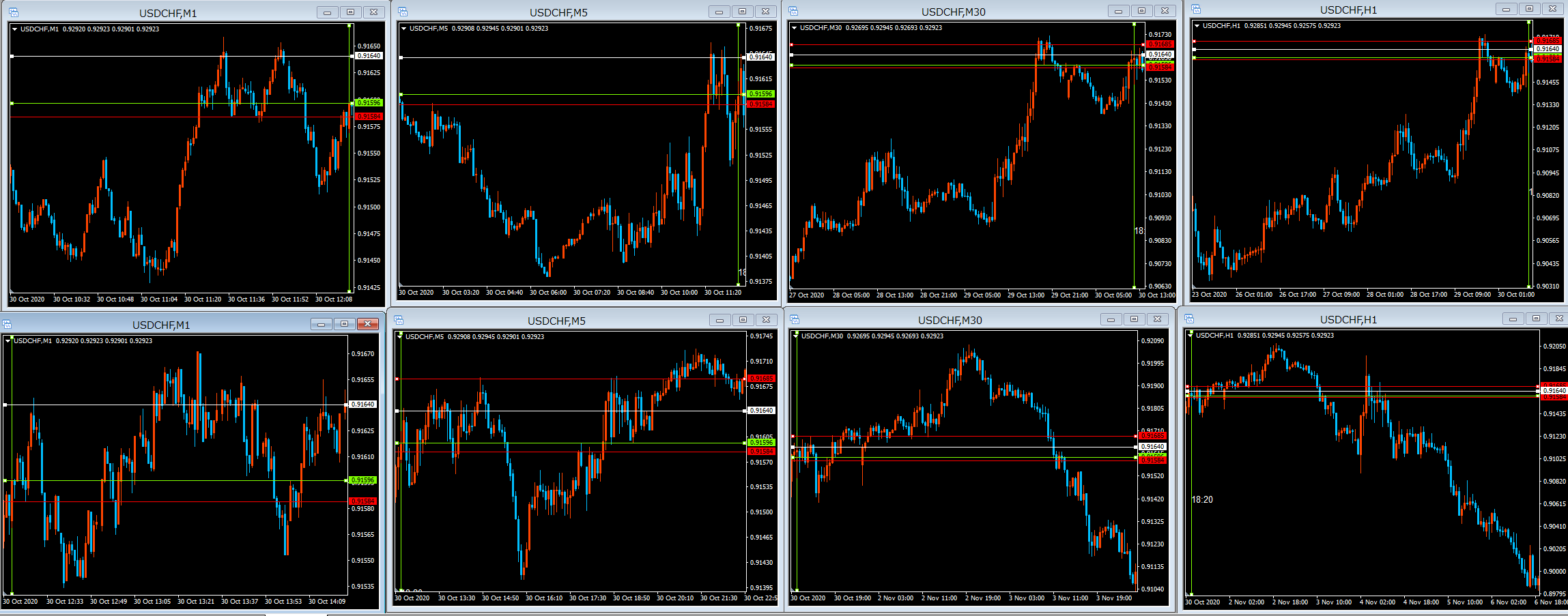Select white 0.91640 price label in top M1 chart
Viewport: 1568px width, 616px height.
369,56
